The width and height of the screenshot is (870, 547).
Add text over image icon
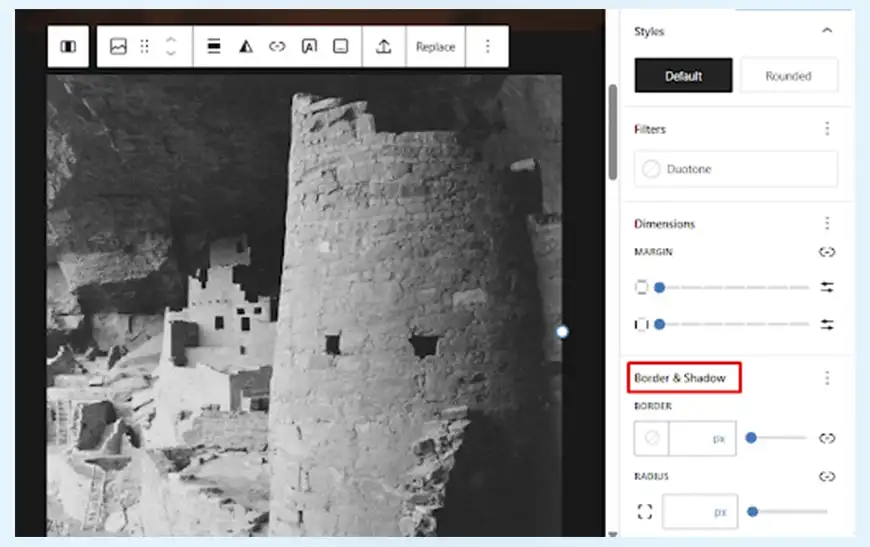coord(309,47)
